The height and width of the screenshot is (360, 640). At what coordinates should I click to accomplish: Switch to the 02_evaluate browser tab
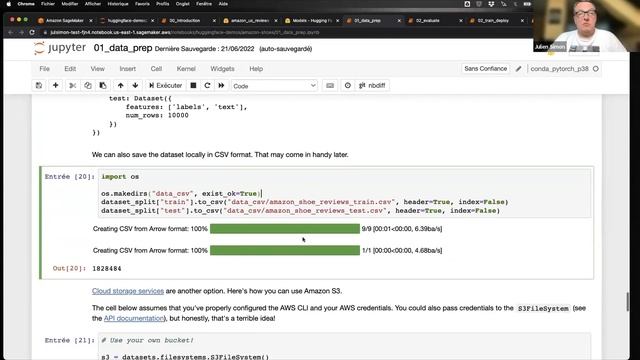[x=428, y=20]
